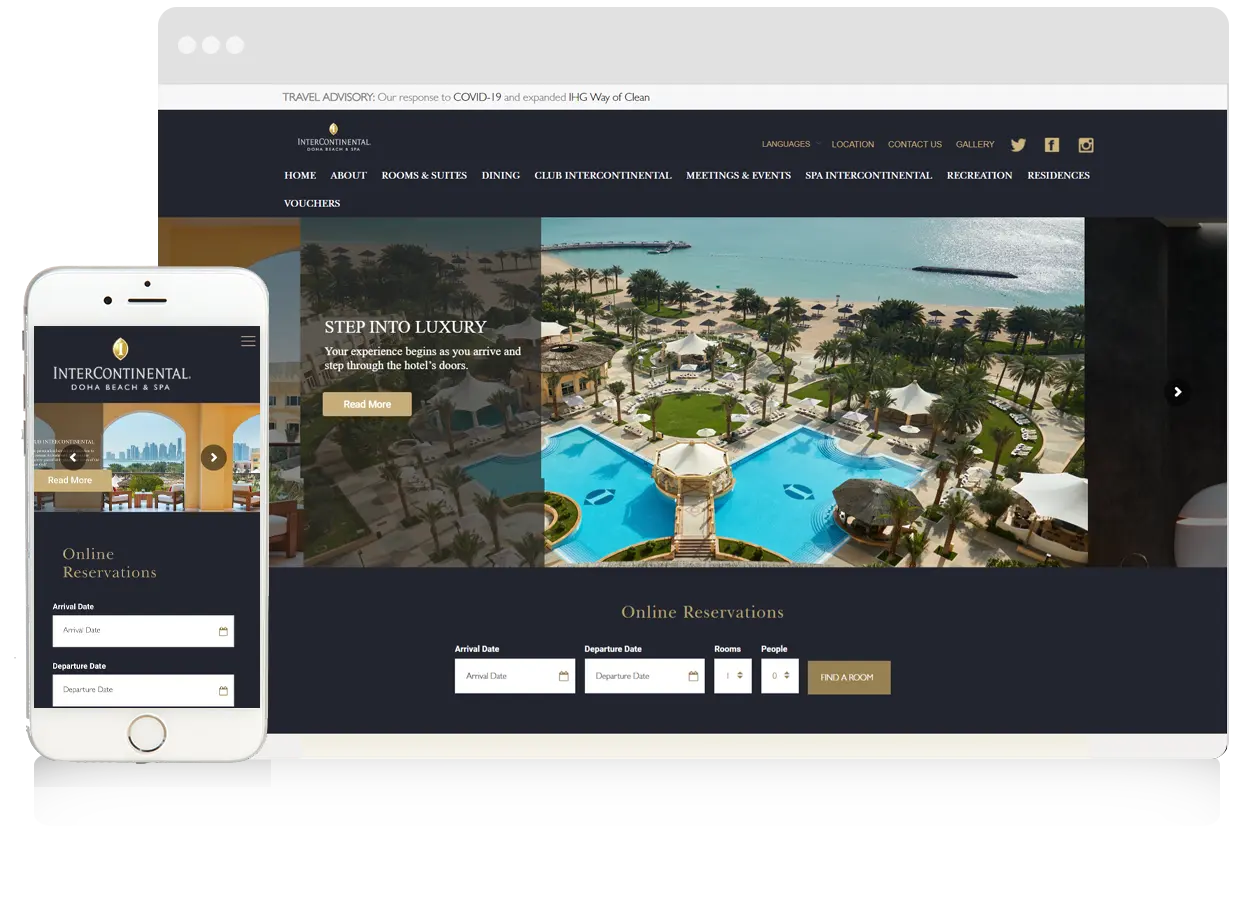Click the desktop Online Reservations heading
Viewport: 1260px width, 900px height.
[x=703, y=612]
